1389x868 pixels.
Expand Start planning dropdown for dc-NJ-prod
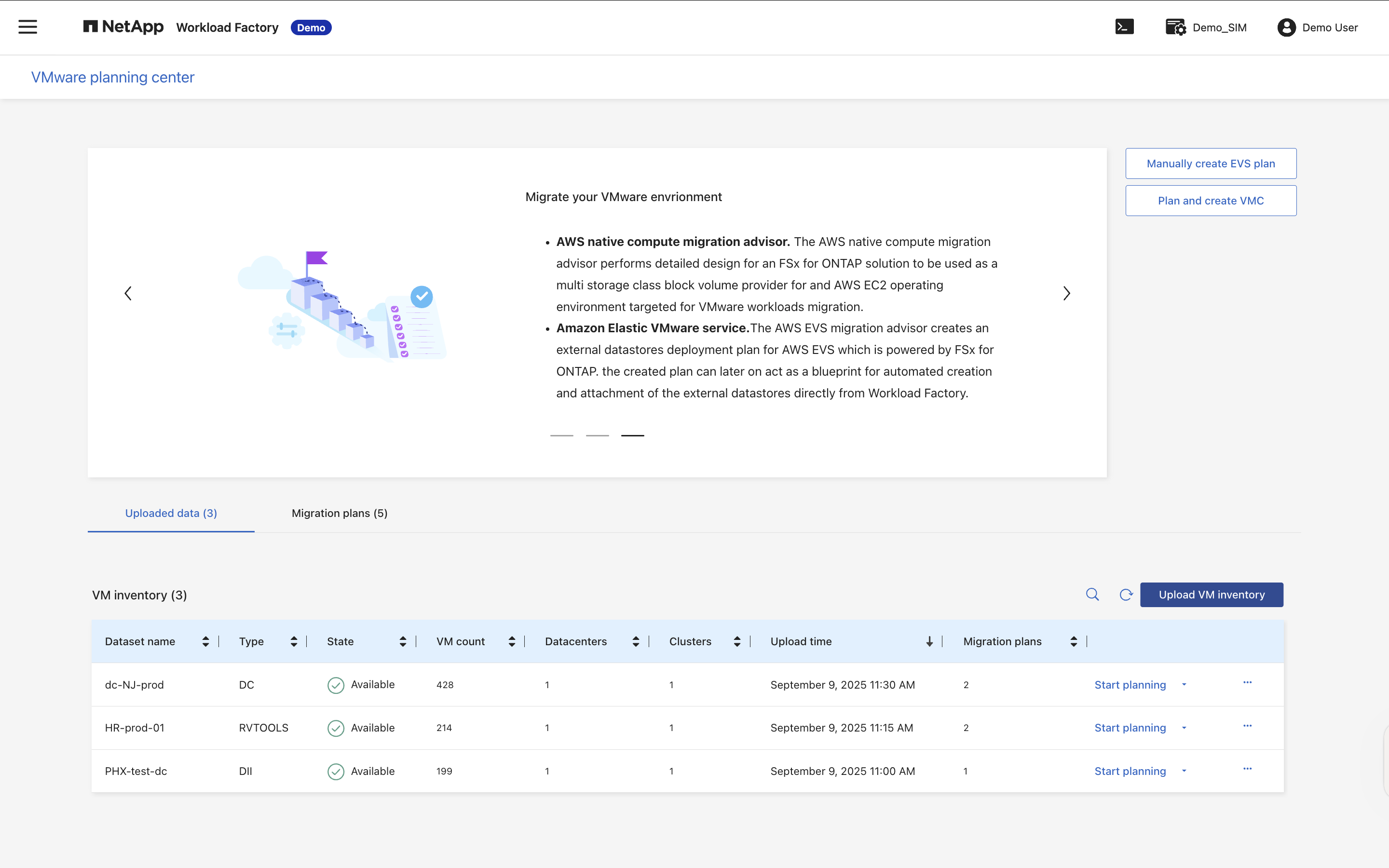pyautogui.click(x=1184, y=684)
